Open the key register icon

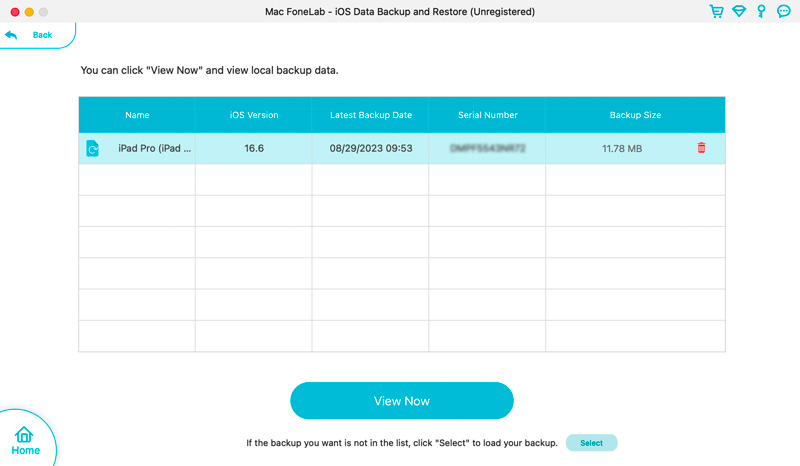tap(761, 11)
